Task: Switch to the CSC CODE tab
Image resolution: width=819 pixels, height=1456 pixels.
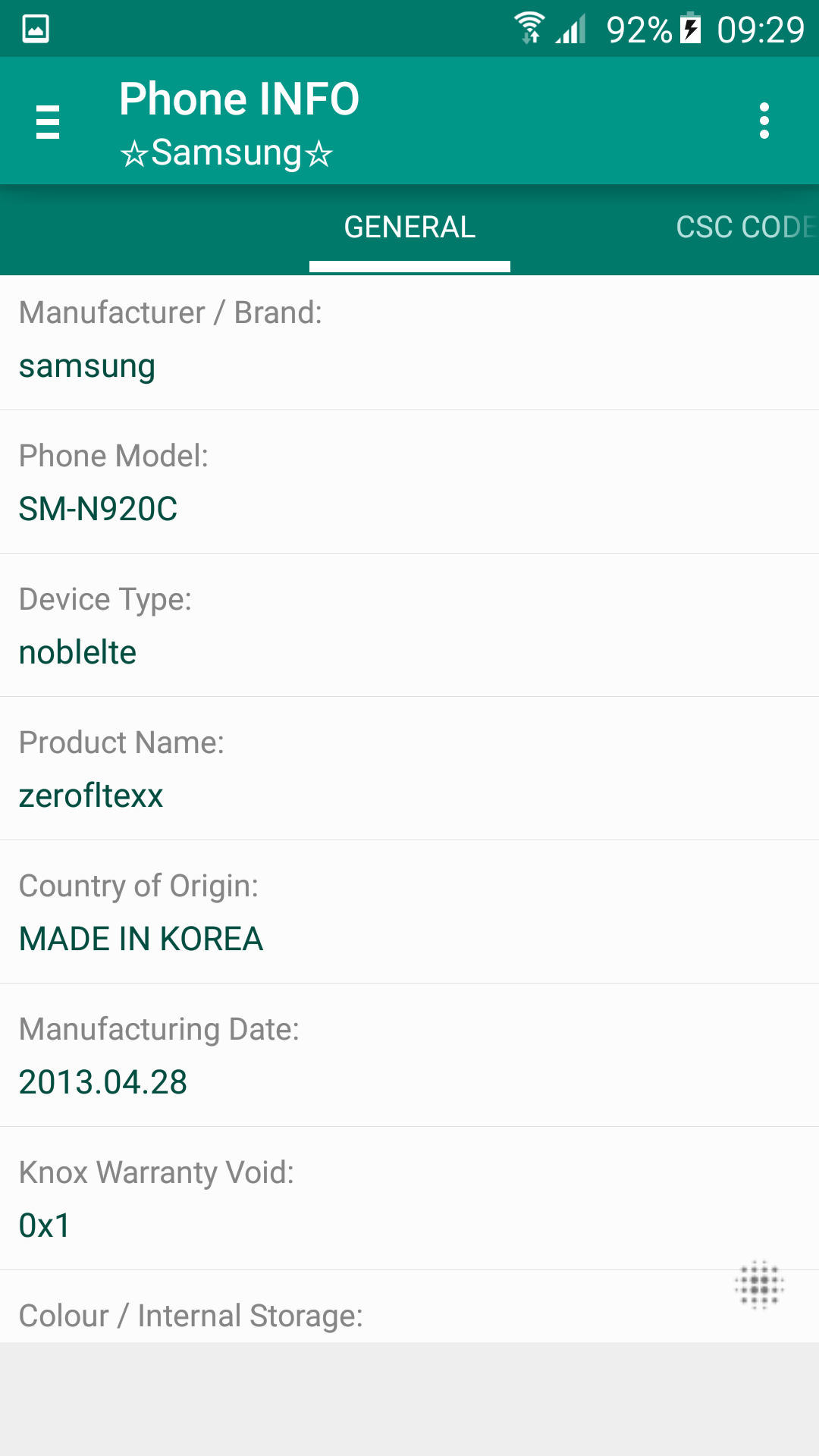Action: (x=747, y=227)
